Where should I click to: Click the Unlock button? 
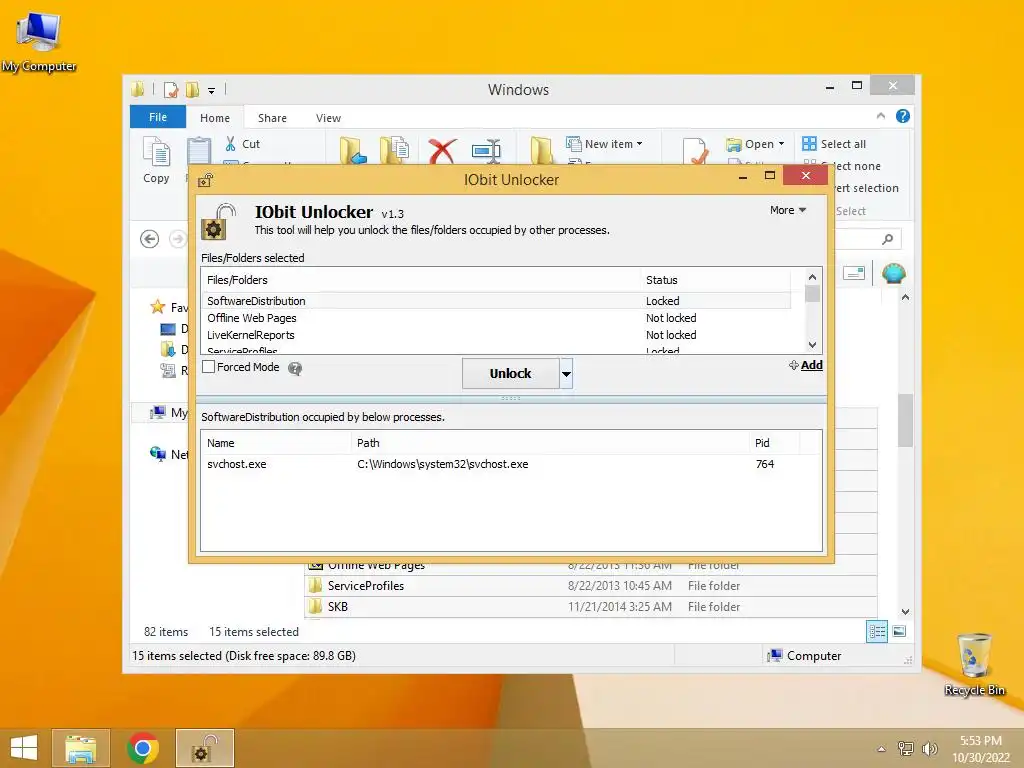click(x=511, y=374)
